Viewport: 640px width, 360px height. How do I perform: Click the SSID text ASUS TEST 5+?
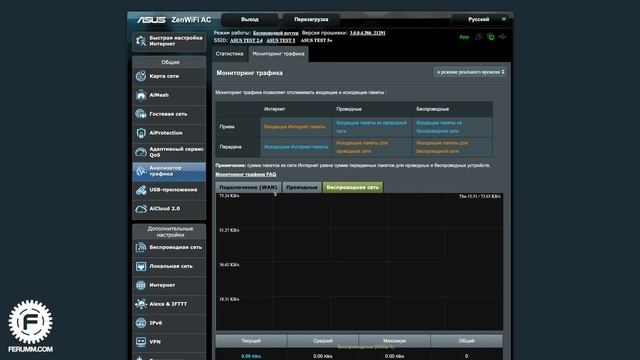pyautogui.click(x=316, y=41)
